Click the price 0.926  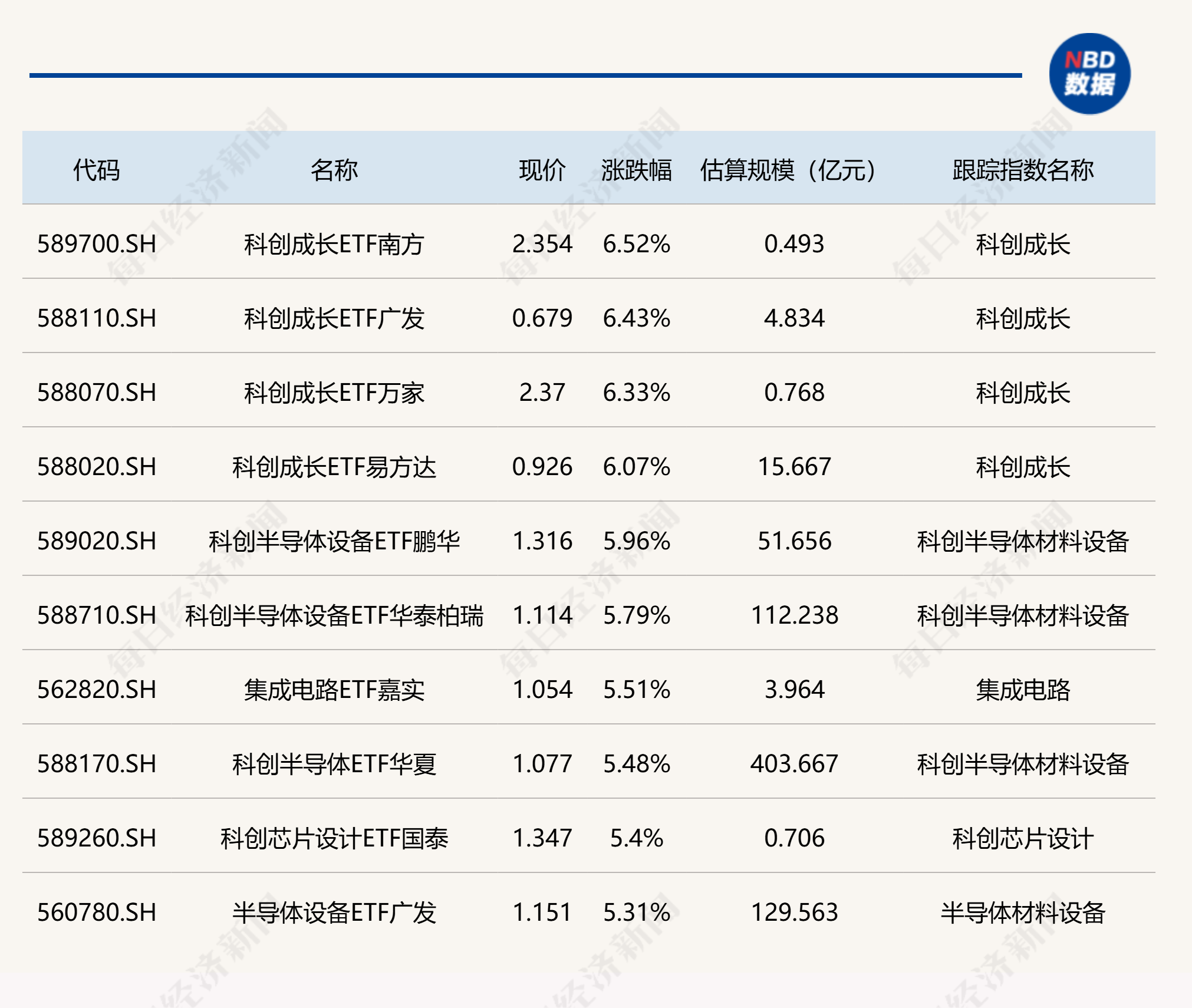(x=542, y=467)
